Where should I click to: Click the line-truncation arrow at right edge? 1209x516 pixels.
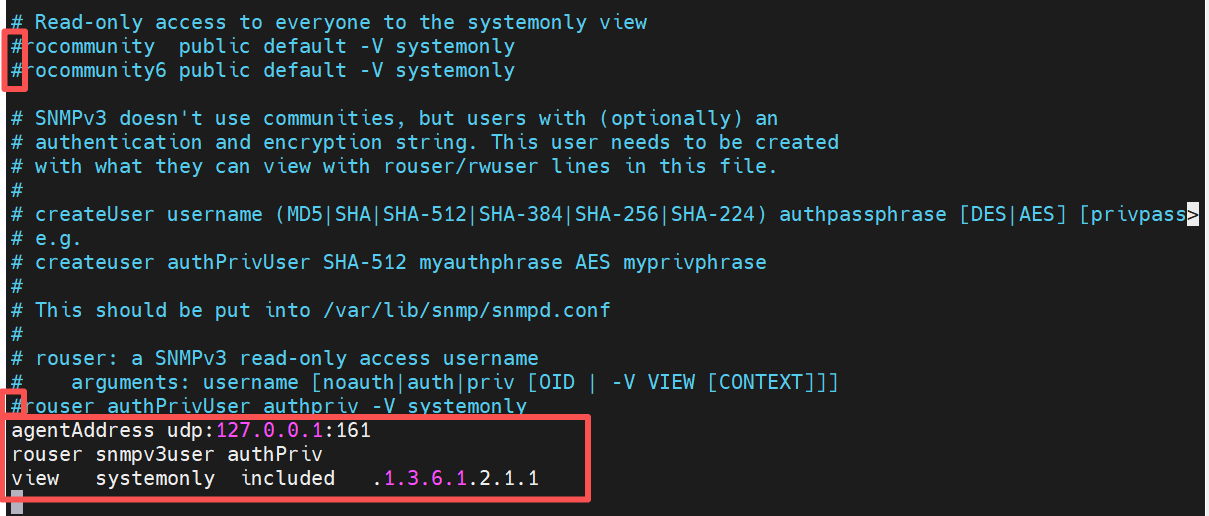click(x=1192, y=214)
